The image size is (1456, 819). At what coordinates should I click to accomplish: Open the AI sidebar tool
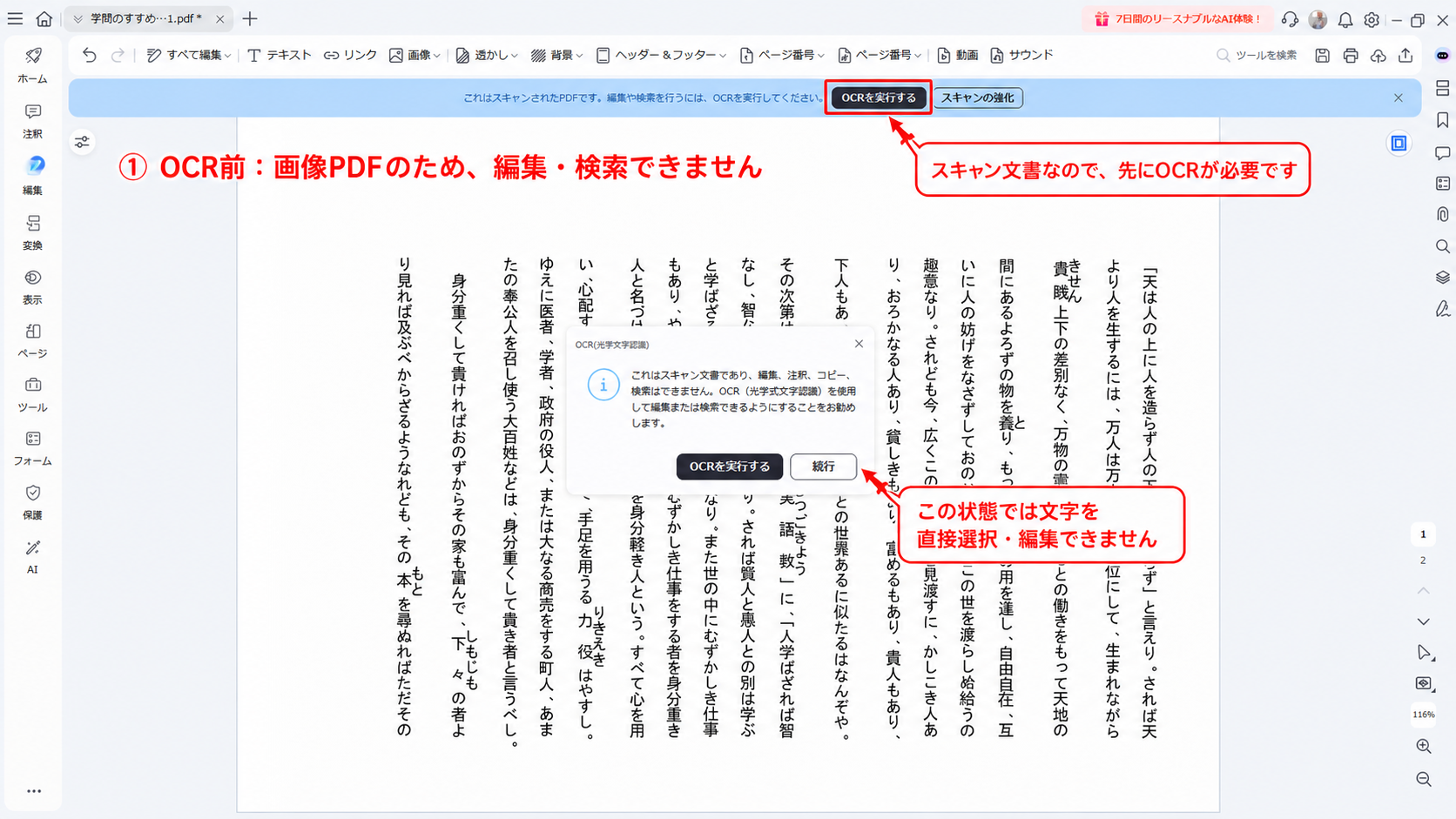[32, 556]
